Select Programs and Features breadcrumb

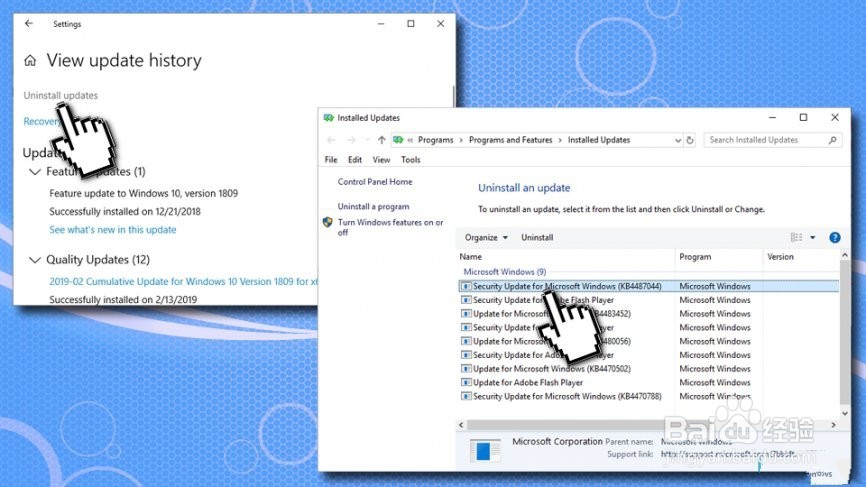click(510, 140)
